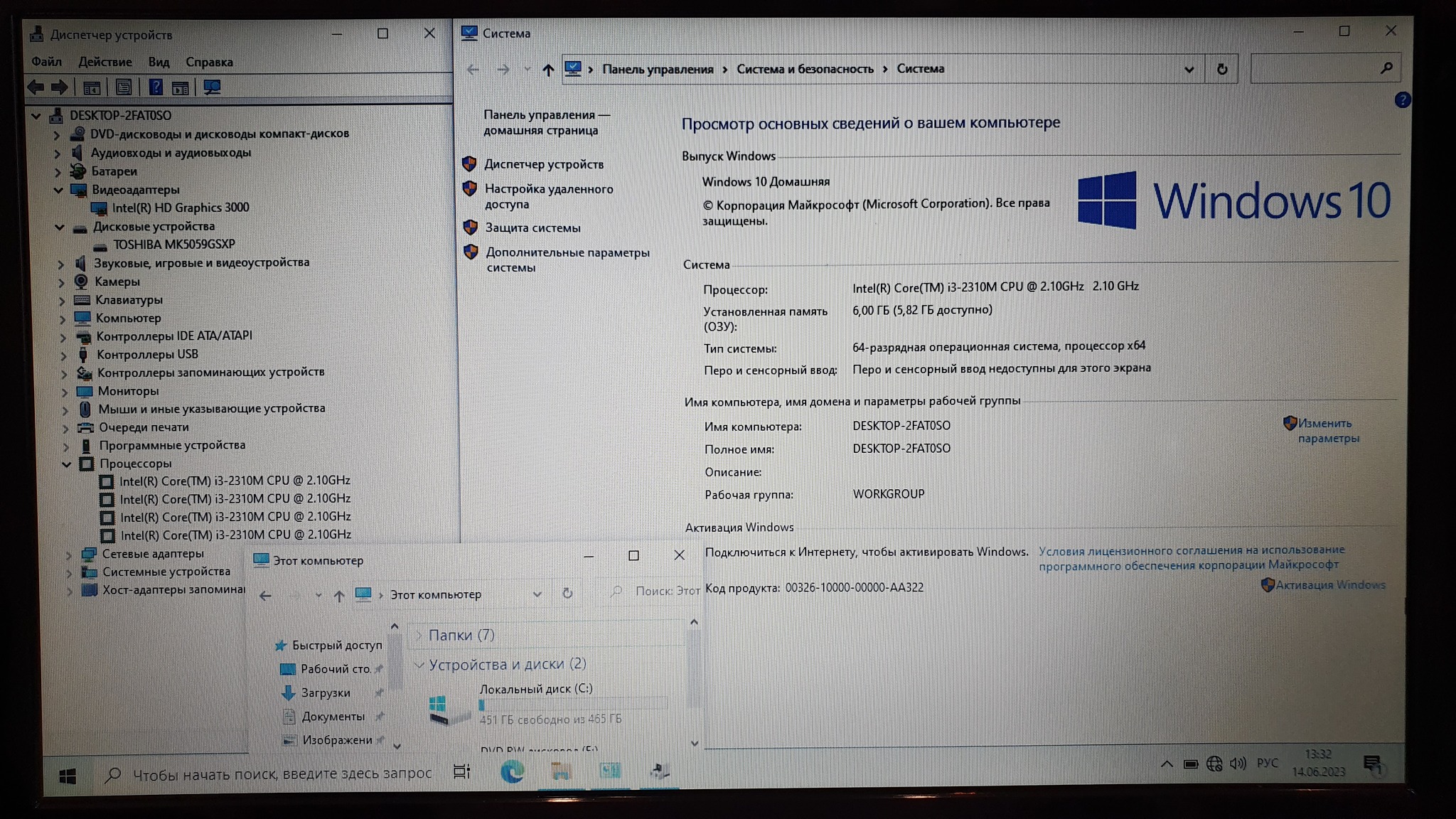Screen dimensions: 1456x819
Task: Click the scan for hardware changes toolbar icon
Action: (x=212, y=87)
